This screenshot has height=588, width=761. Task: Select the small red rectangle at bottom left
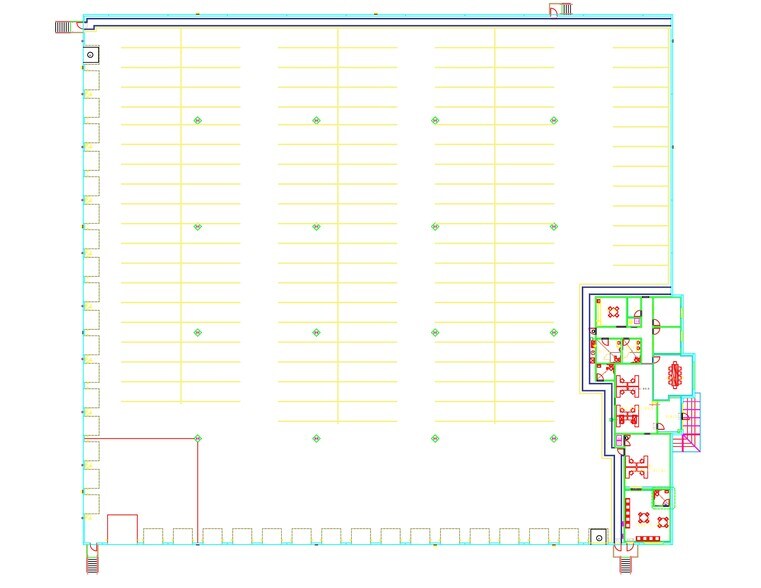pos(122,529)
